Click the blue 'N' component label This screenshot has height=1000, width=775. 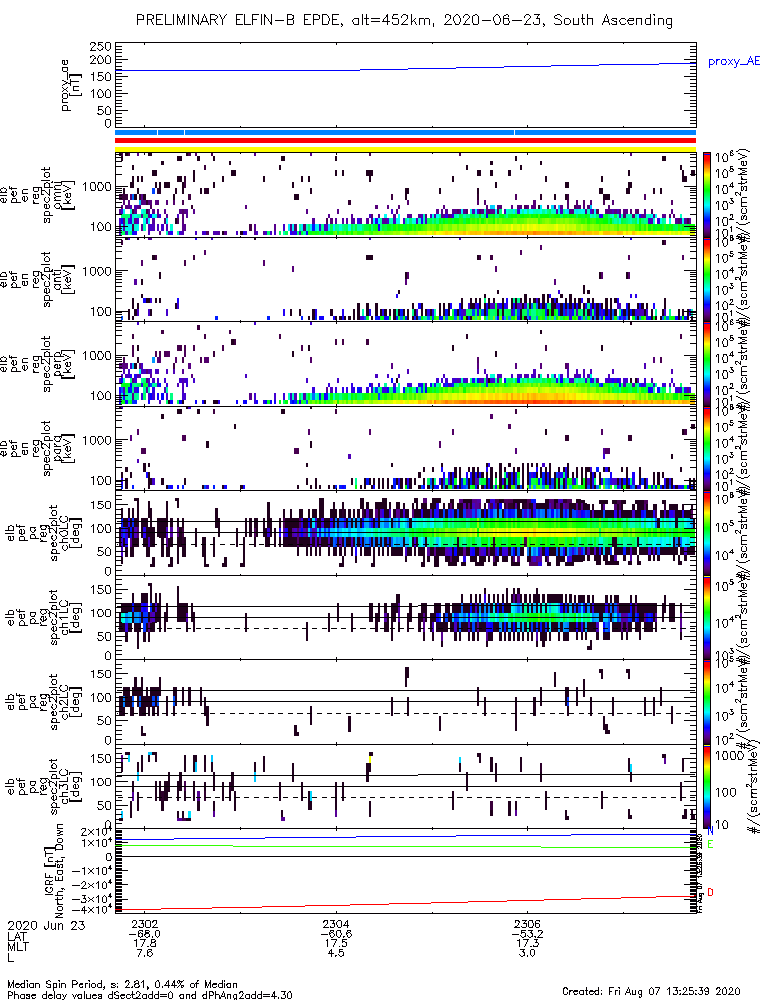coord(710,831)
